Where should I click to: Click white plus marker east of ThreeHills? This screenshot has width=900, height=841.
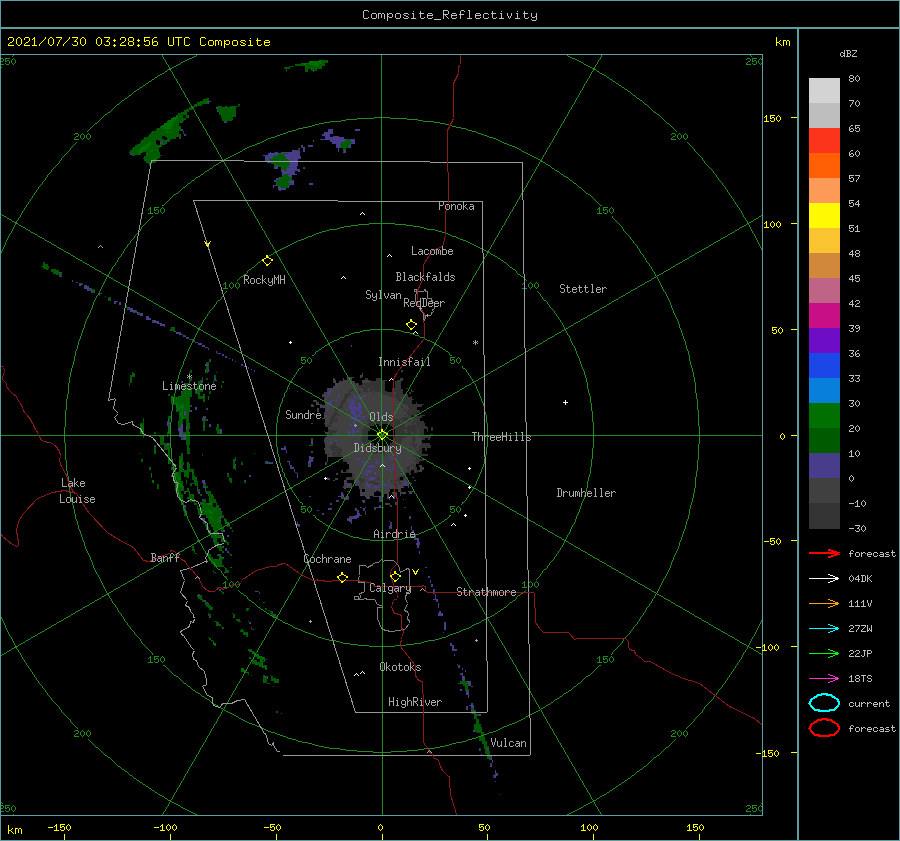click(565, 402)
